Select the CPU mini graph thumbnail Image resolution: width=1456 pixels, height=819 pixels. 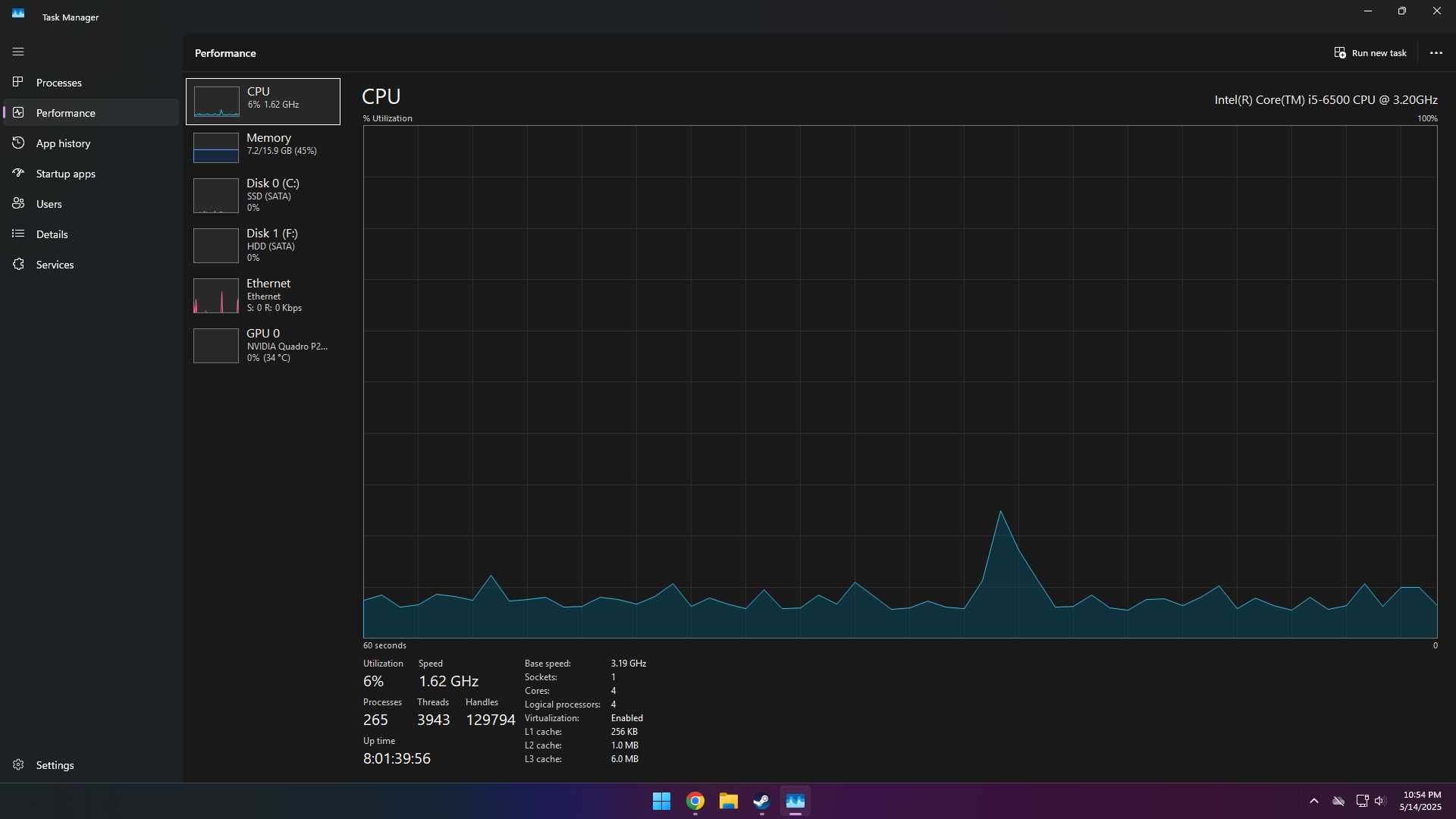tap(216, 102)
